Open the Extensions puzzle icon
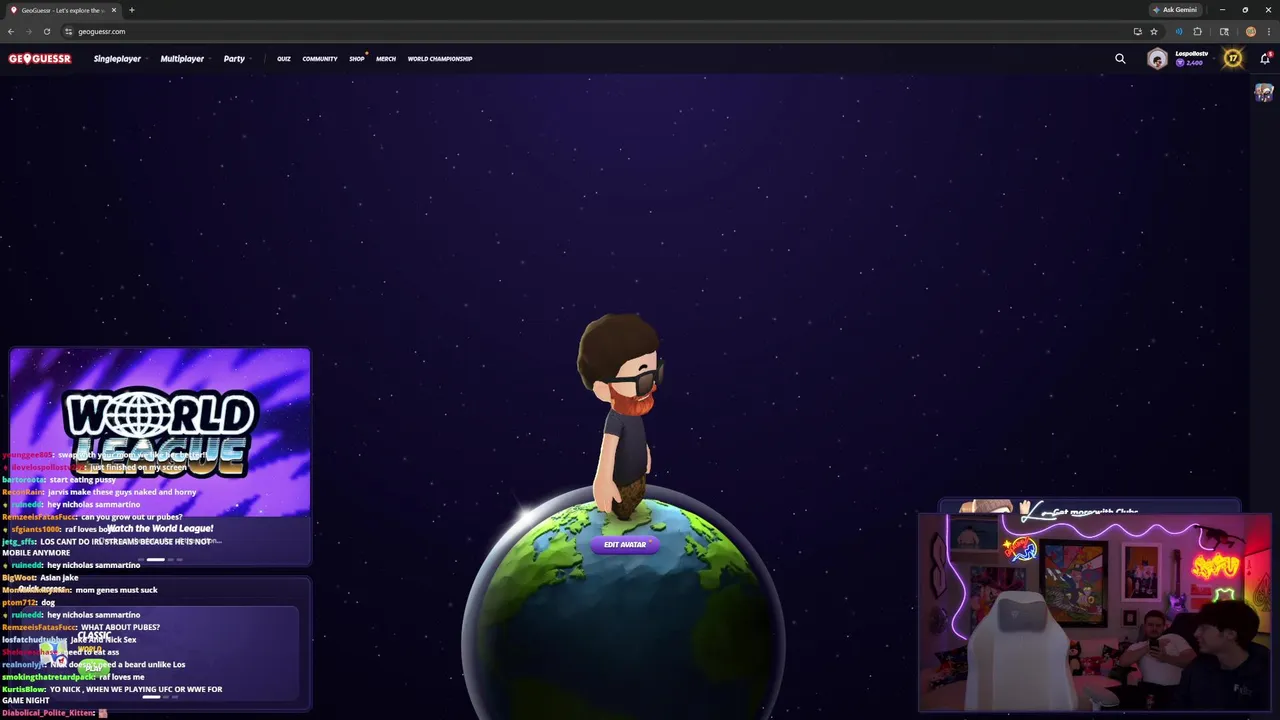The height and width of the screenshot is (720, 1280). click(x=1197, y=31)
